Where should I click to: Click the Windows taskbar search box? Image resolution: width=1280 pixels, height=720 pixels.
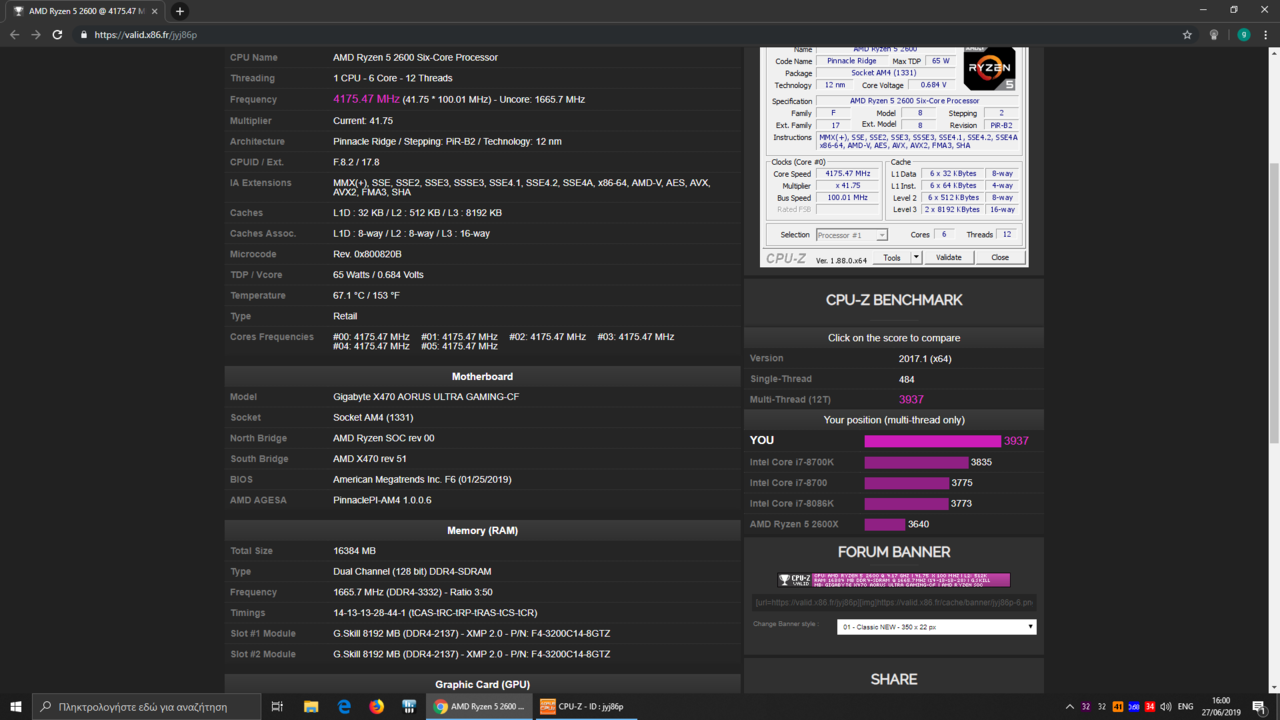[x=146, y=707]
